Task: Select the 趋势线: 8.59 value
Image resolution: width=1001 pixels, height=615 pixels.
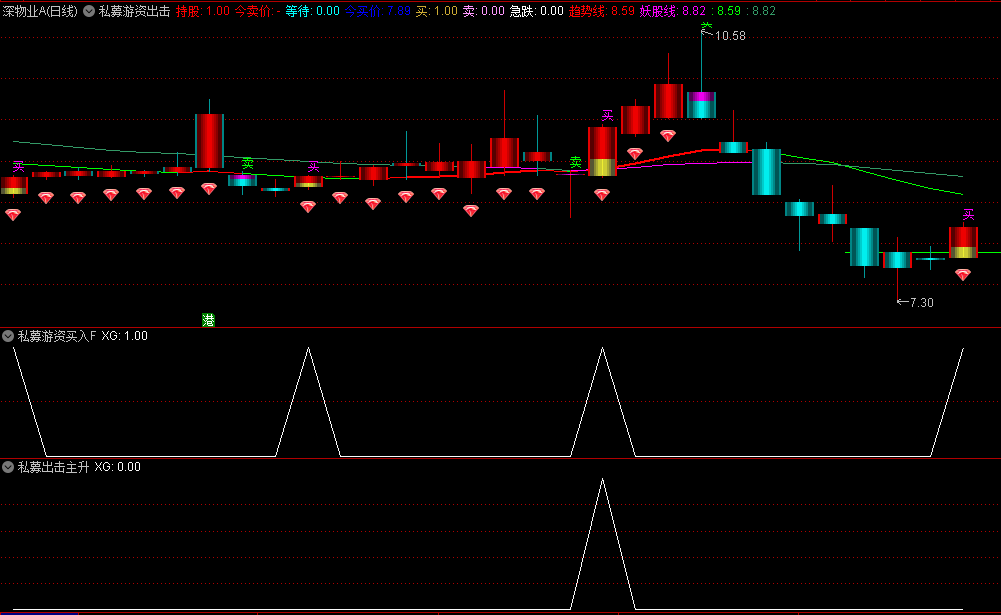Action: tap(602, 11)
